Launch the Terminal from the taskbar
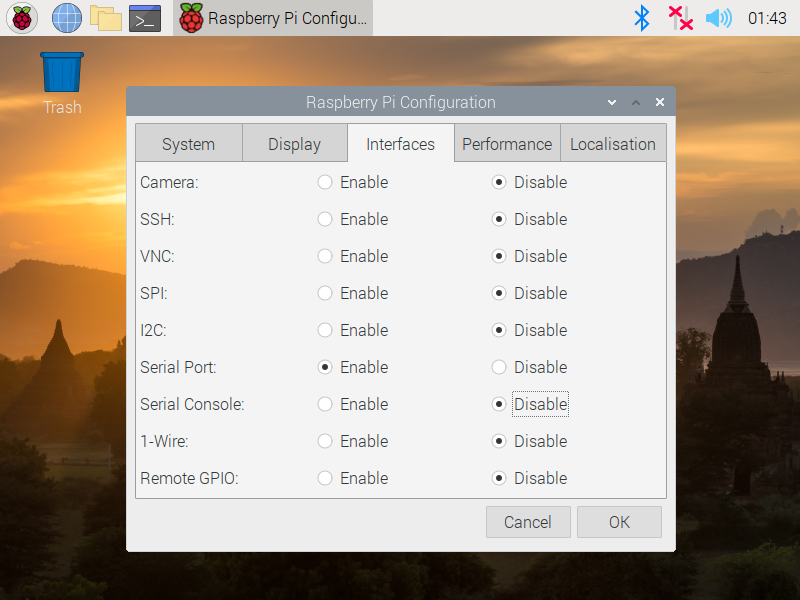Screen dimensions: 800x600 (145, 18)
